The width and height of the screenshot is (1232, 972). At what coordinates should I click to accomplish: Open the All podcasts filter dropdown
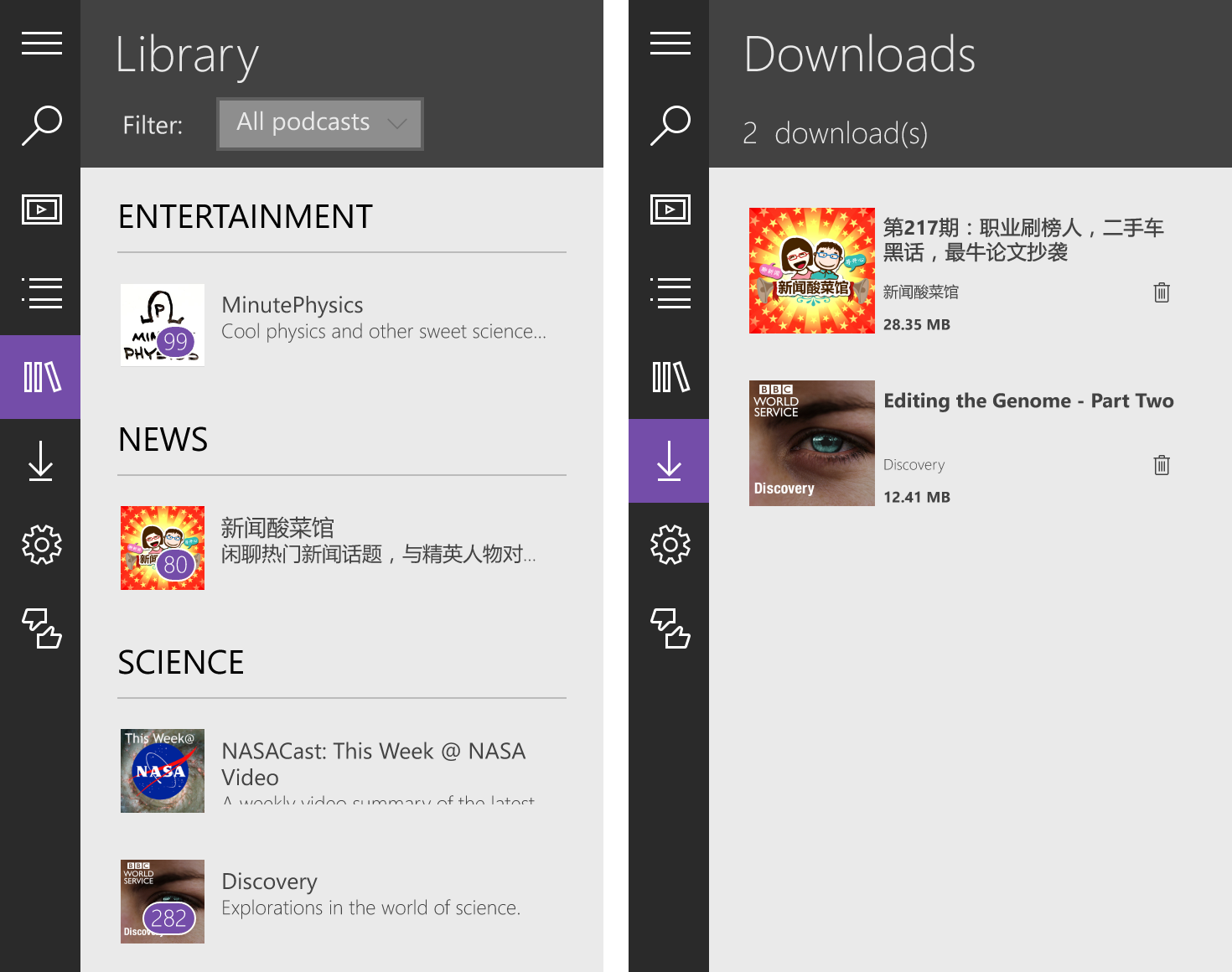pyautogui.click(x=319, y=123)
